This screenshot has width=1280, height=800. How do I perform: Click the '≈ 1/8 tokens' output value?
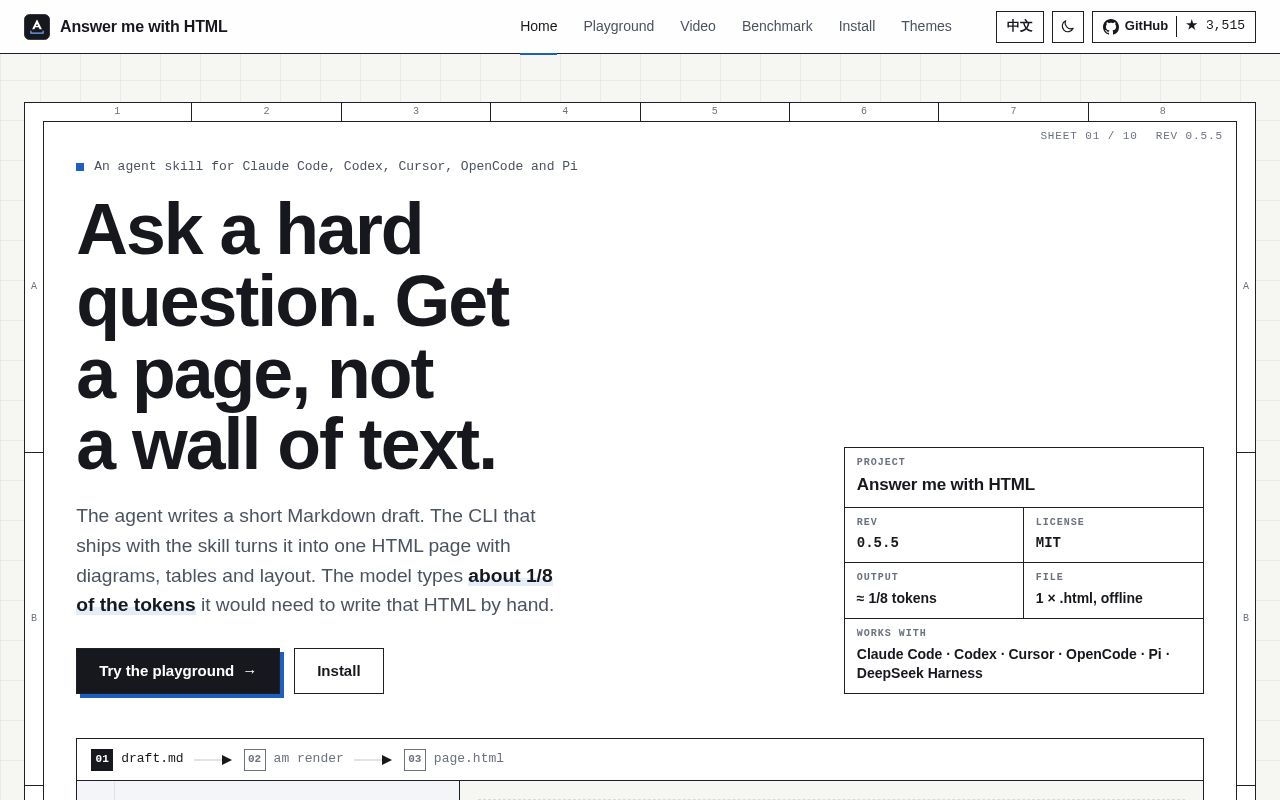point(897,598)
